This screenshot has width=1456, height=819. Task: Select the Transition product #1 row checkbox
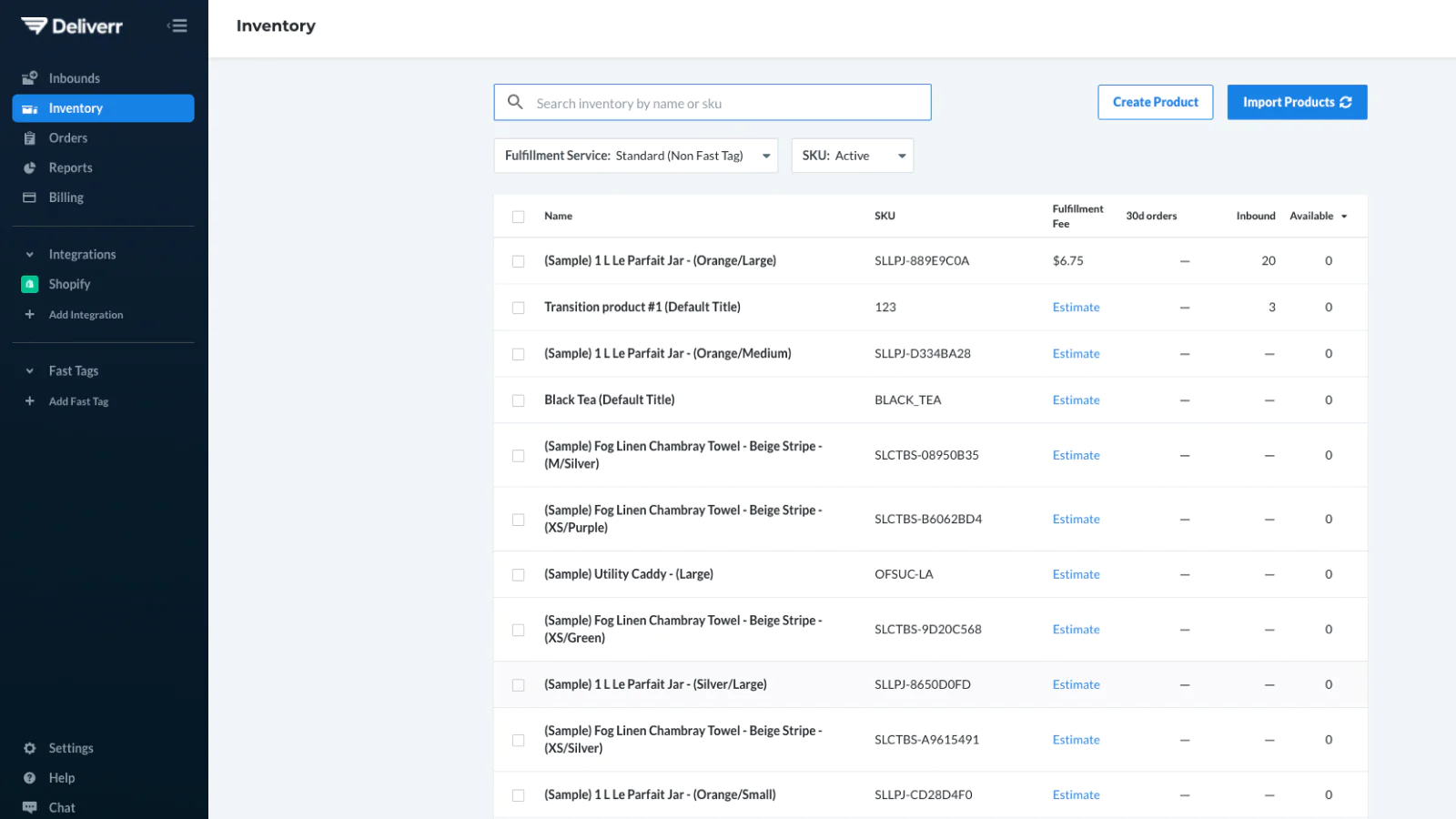518,308
